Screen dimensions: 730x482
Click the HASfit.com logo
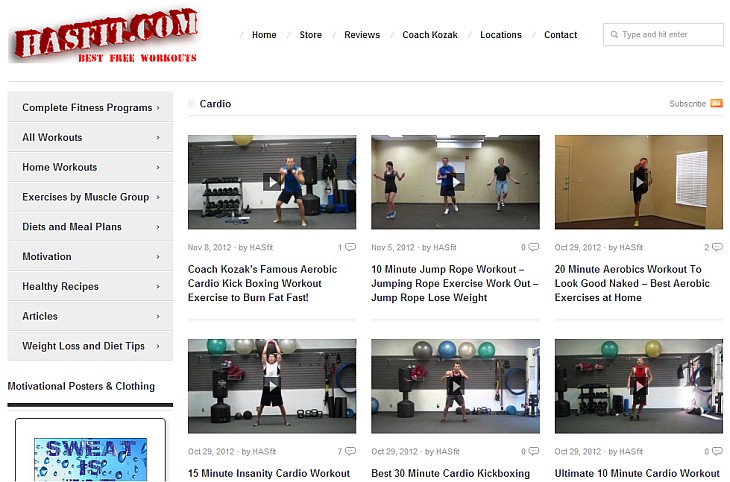click(104, 36)
